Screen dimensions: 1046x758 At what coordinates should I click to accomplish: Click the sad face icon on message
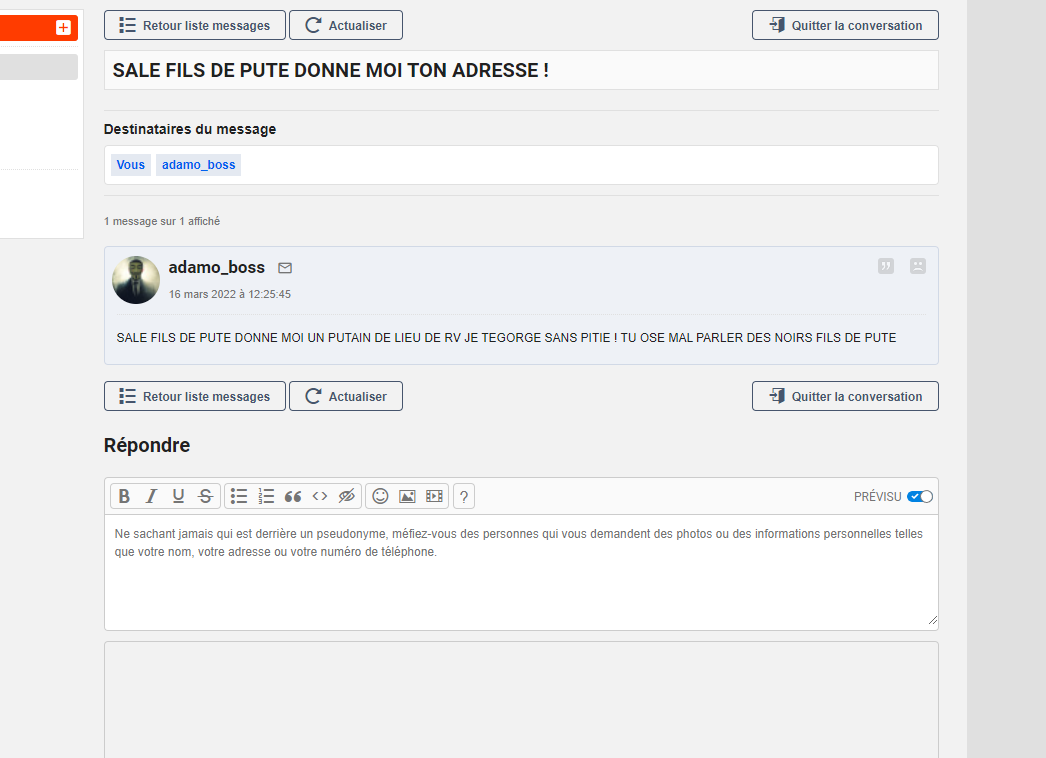[x=918, y=266]
